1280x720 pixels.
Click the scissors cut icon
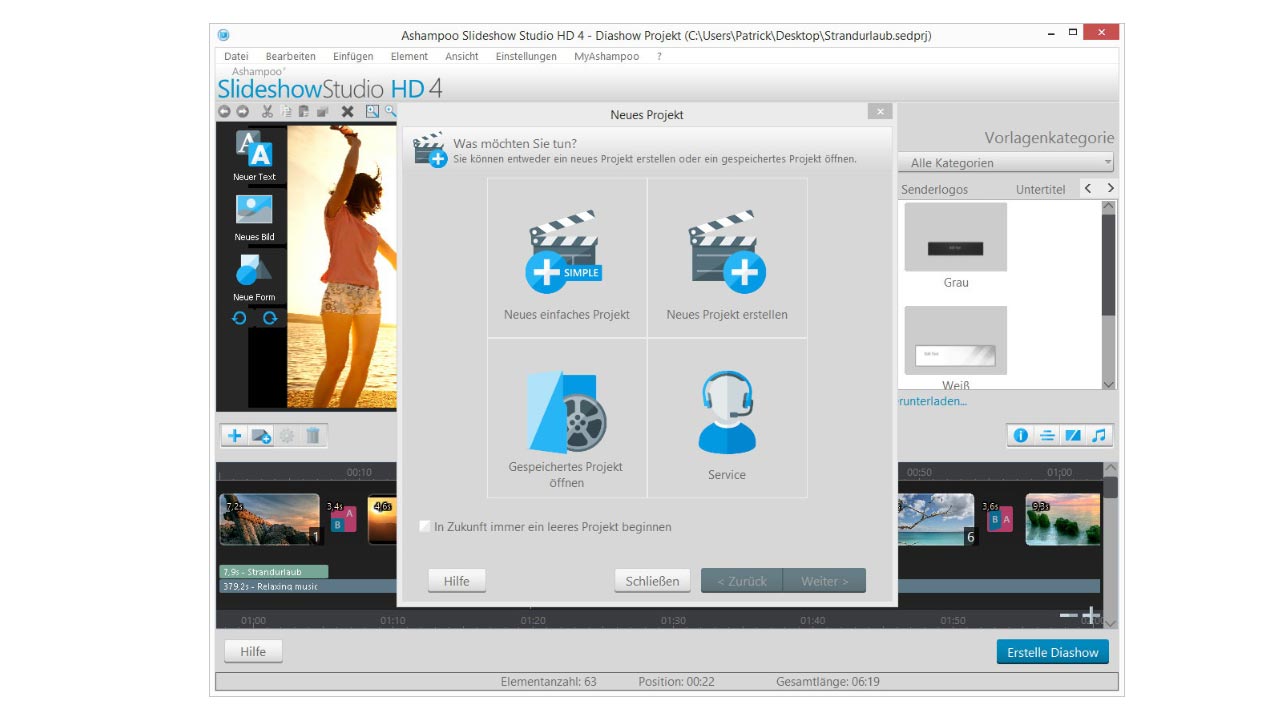pos(267,112)
